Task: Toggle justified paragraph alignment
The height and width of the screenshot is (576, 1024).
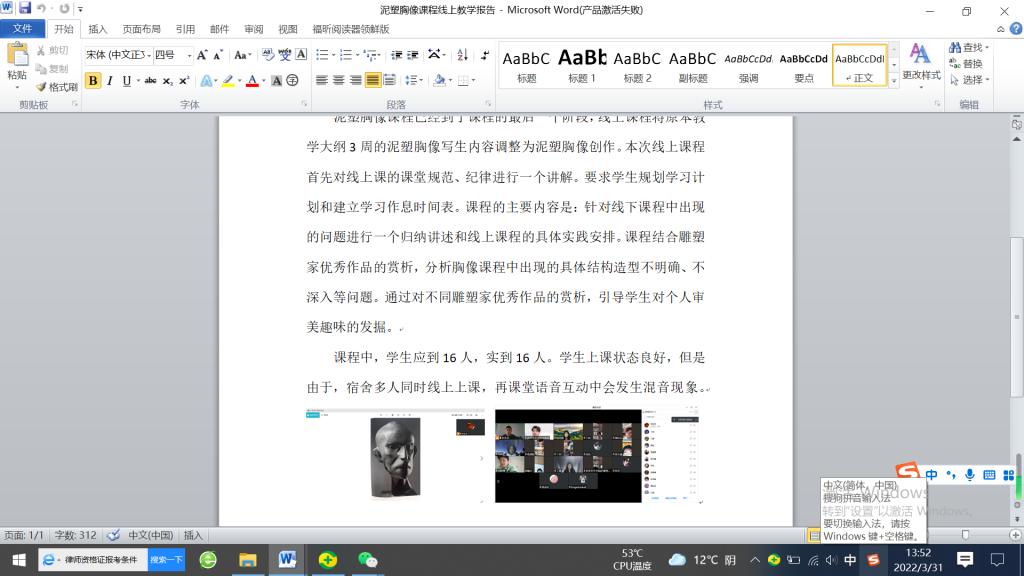Action: 372,81
